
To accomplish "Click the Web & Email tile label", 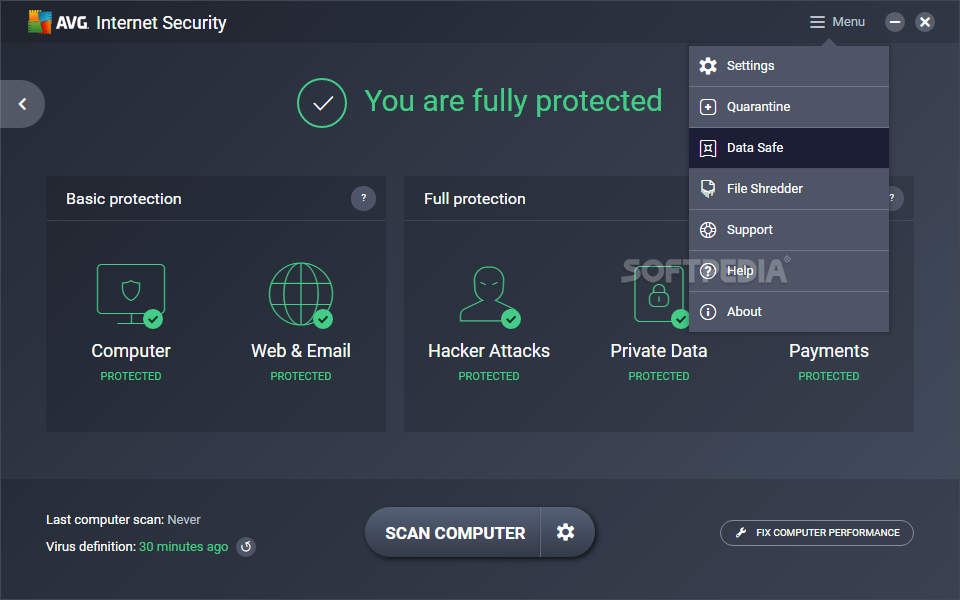I will pos(301,351).
